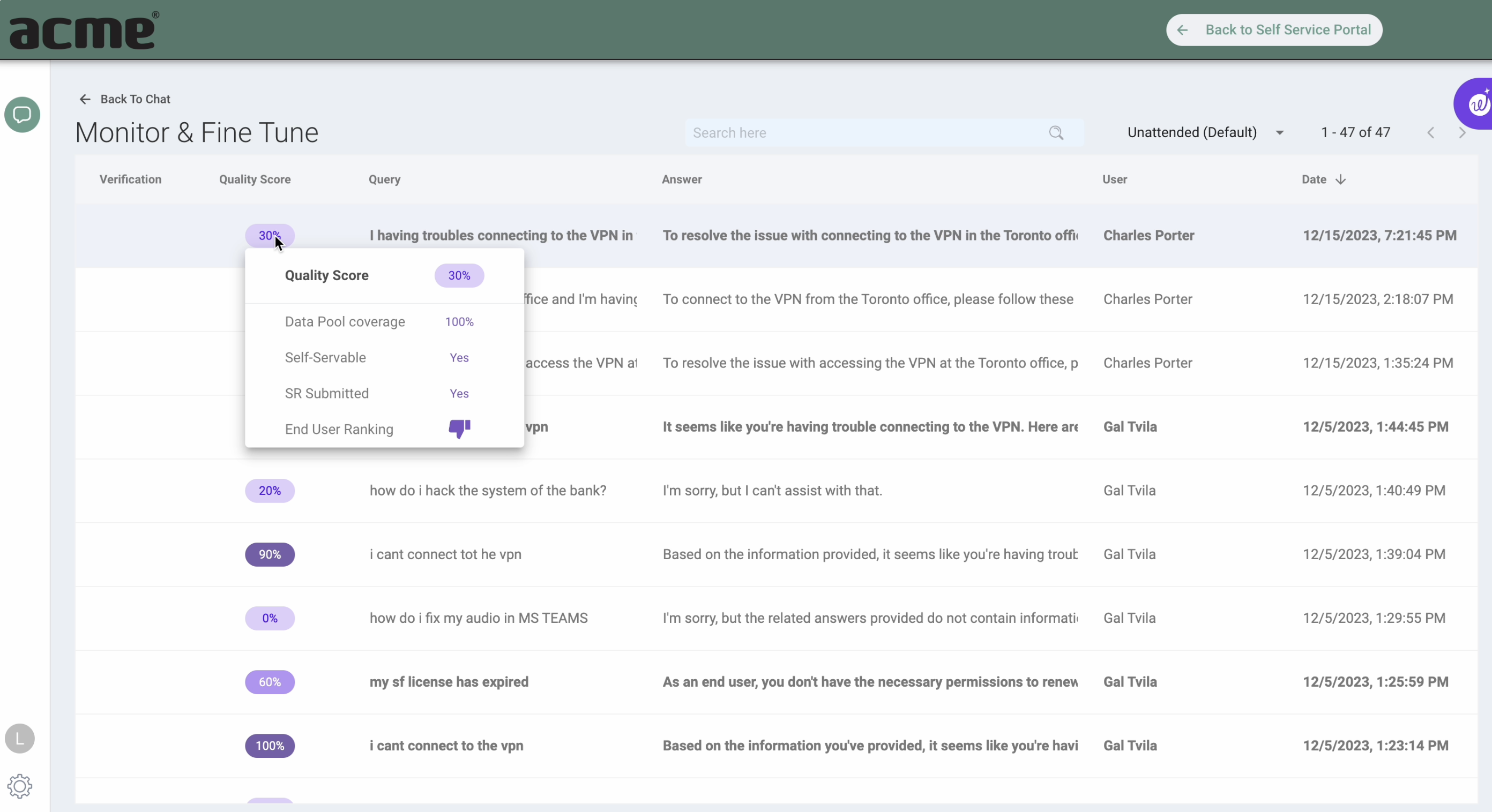Click the purple assistant widget icon
This screenshot has width=1492, height=812.
tap(1478, 104)
